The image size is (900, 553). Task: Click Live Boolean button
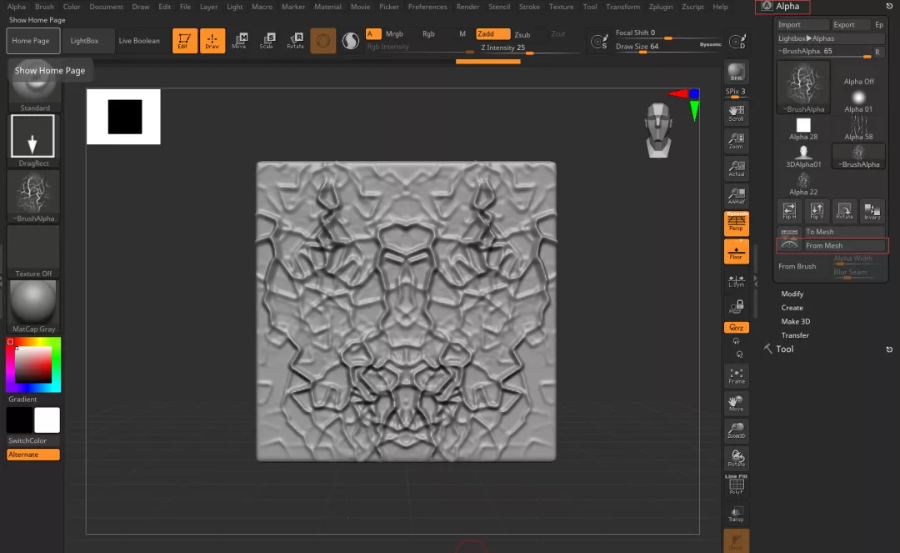point(139,41)
